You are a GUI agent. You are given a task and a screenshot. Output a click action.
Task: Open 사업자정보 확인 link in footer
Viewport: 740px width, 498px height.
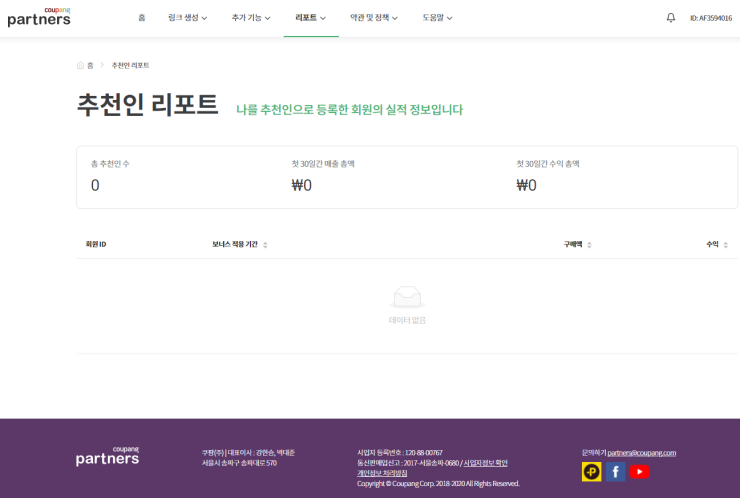pos(485,463)
